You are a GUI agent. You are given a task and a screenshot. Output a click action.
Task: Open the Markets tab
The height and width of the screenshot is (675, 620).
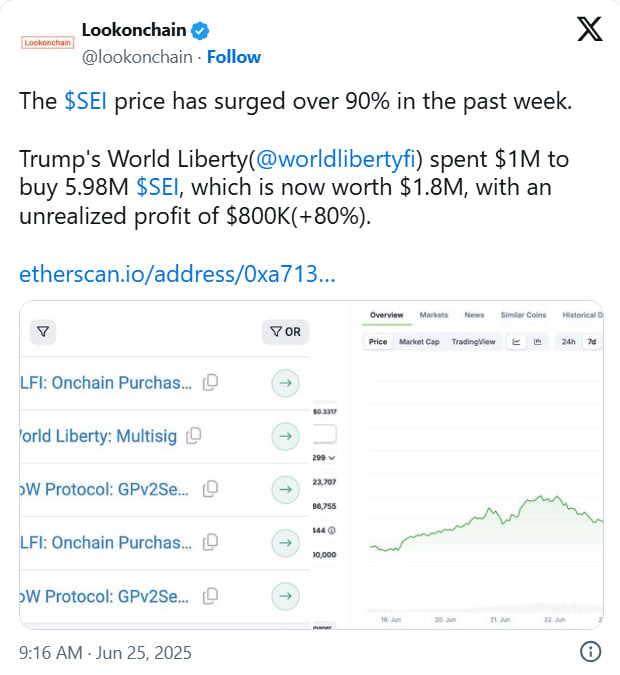pos(434,315)
